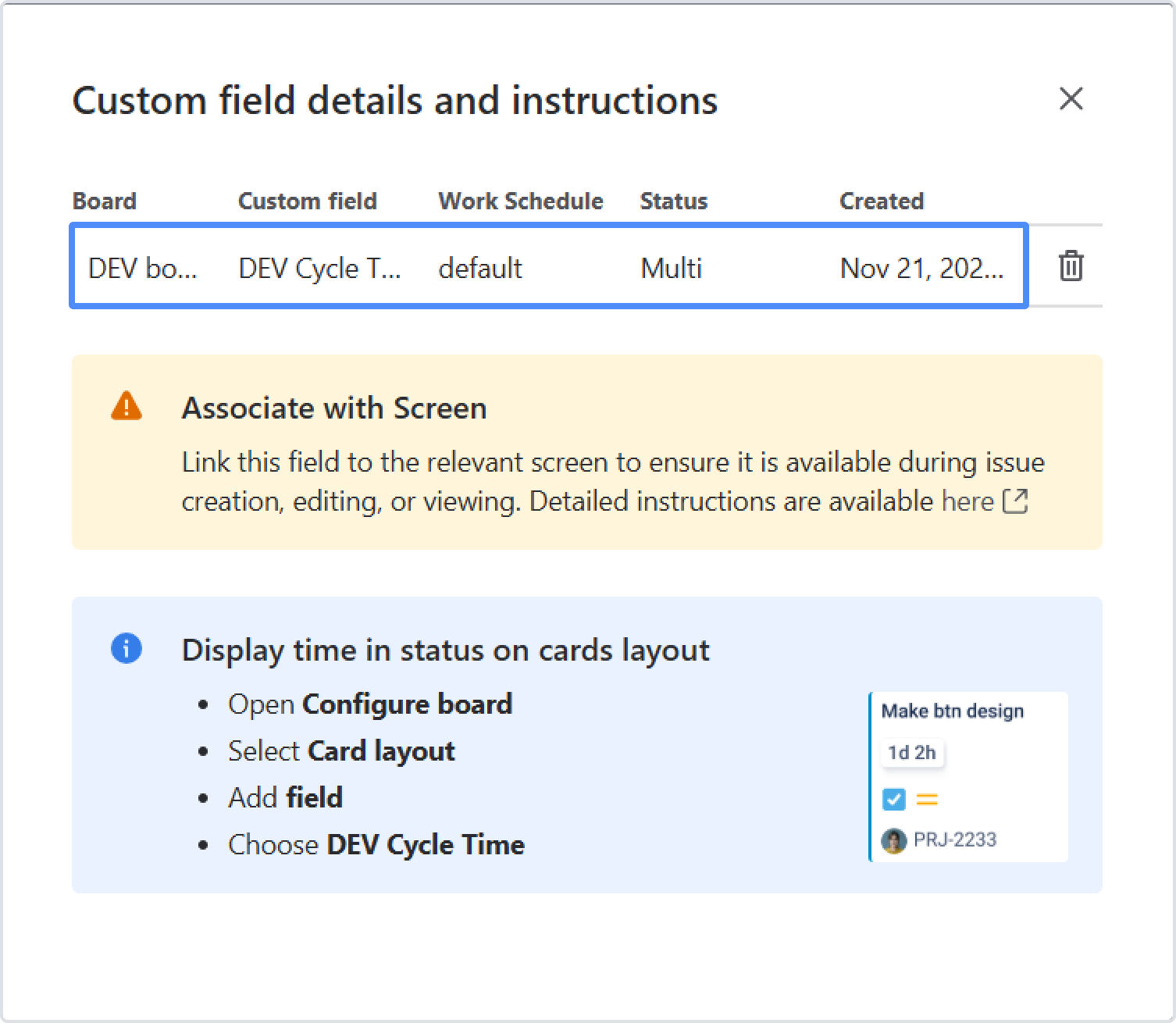The height and width of the screenshot is (1023, 1176).
Task: Delete the DEV board custom field row
Action: (x=1071, y=266)
